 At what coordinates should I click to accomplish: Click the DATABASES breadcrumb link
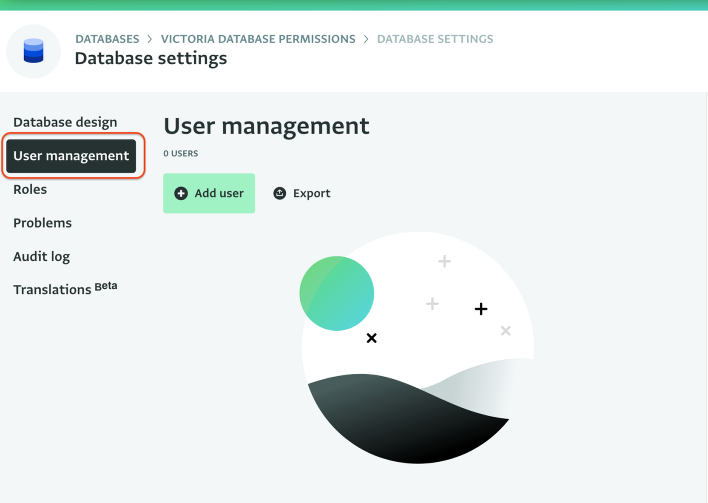tap(107, 39)
